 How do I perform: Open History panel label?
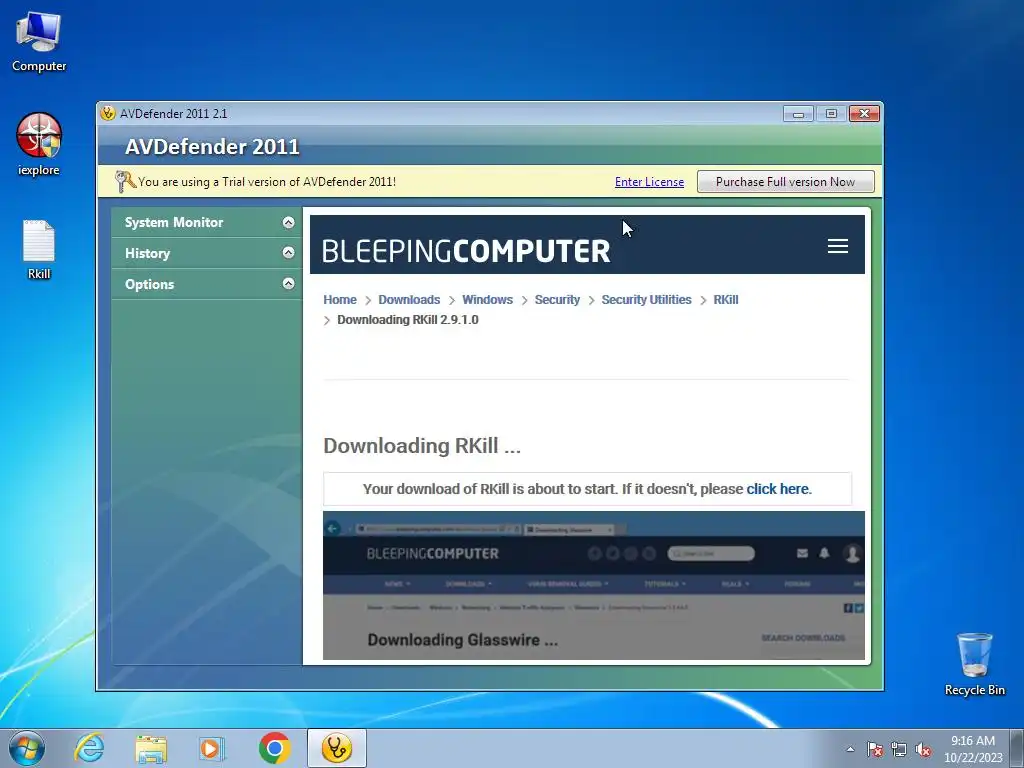point(147,253)
